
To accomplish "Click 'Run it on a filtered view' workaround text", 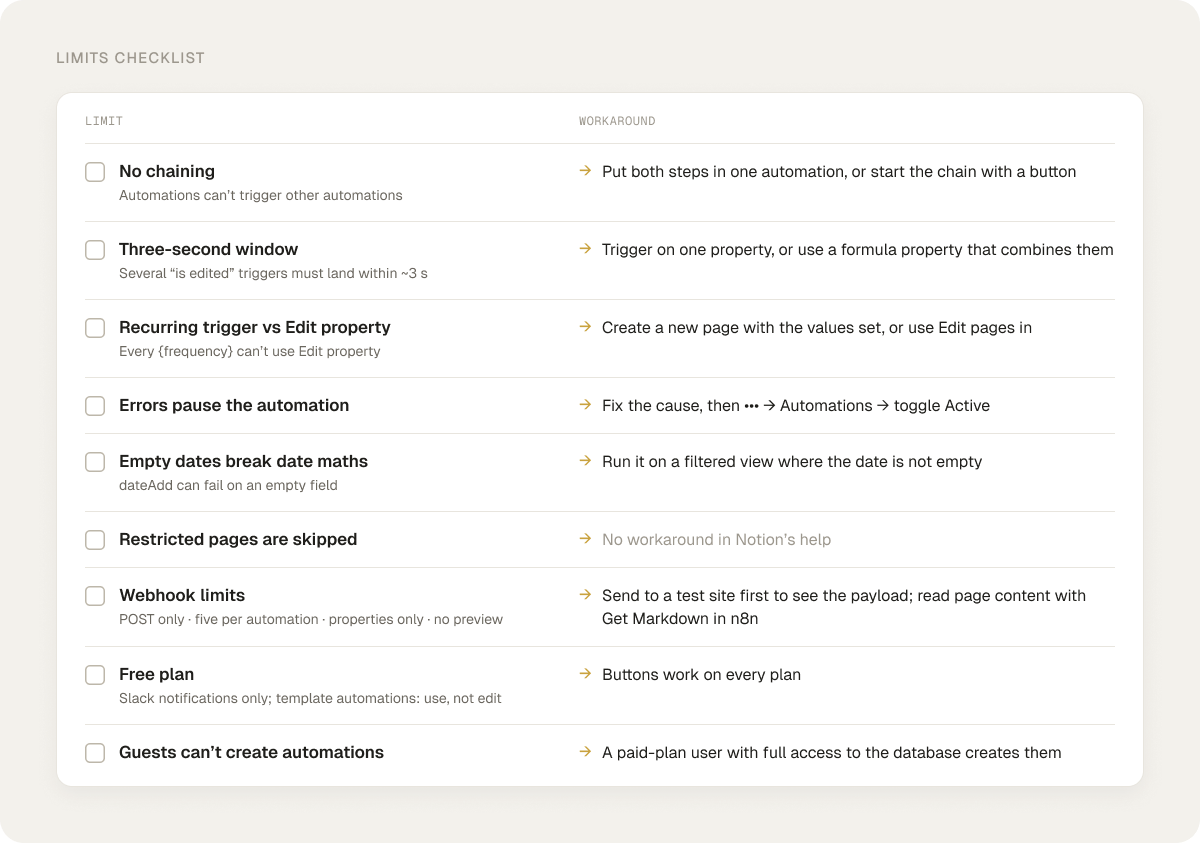I will click(792, 462).
